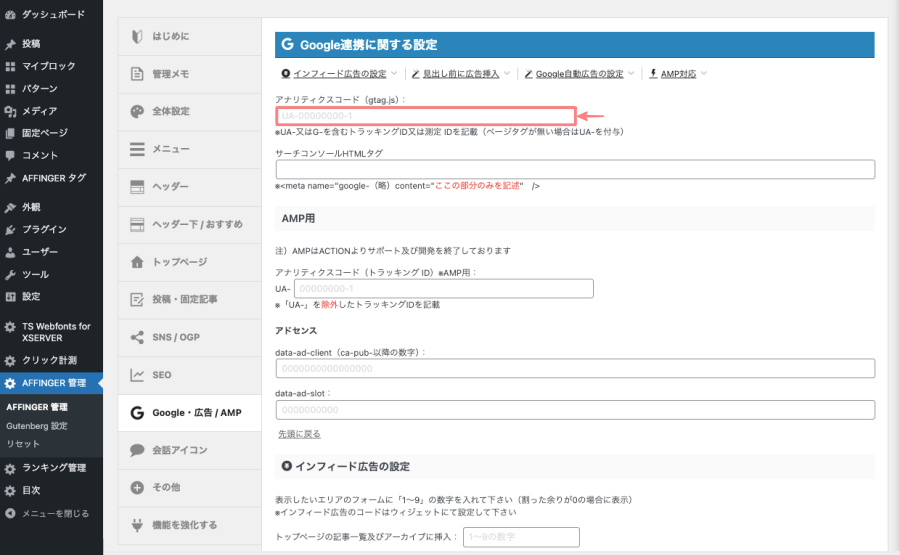Screen dimensions: 900x555
Task: Expand chevron after 見出し前に広告挿入 link
Action: (x=507, y=73)
